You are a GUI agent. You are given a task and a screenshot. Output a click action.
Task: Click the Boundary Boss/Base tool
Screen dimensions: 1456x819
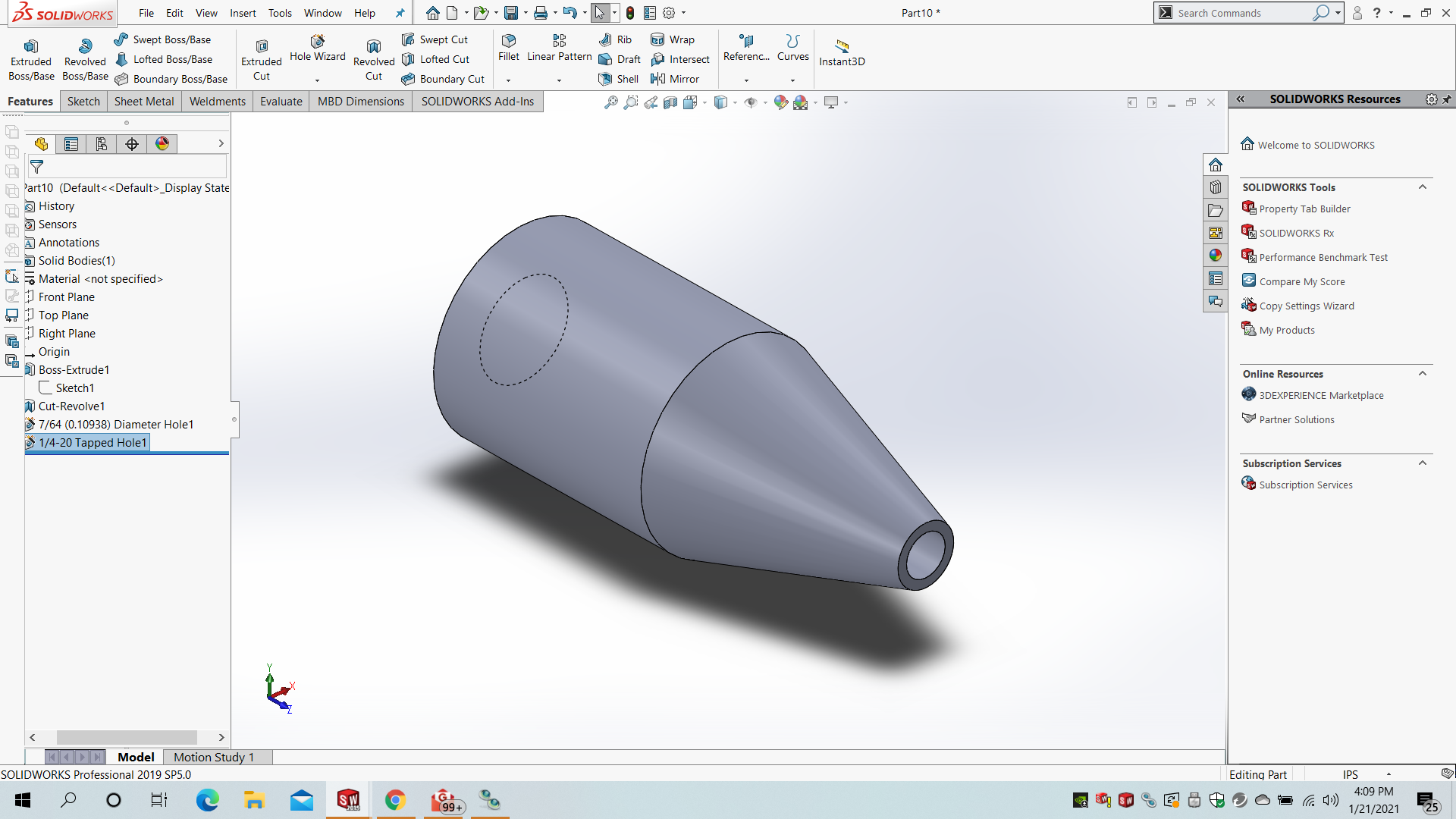click(x=171, y=79)
